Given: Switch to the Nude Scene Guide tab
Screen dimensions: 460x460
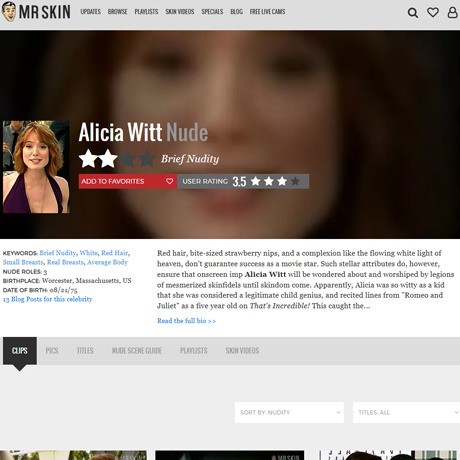Looking at the screenshot, I should pos(137,351).
